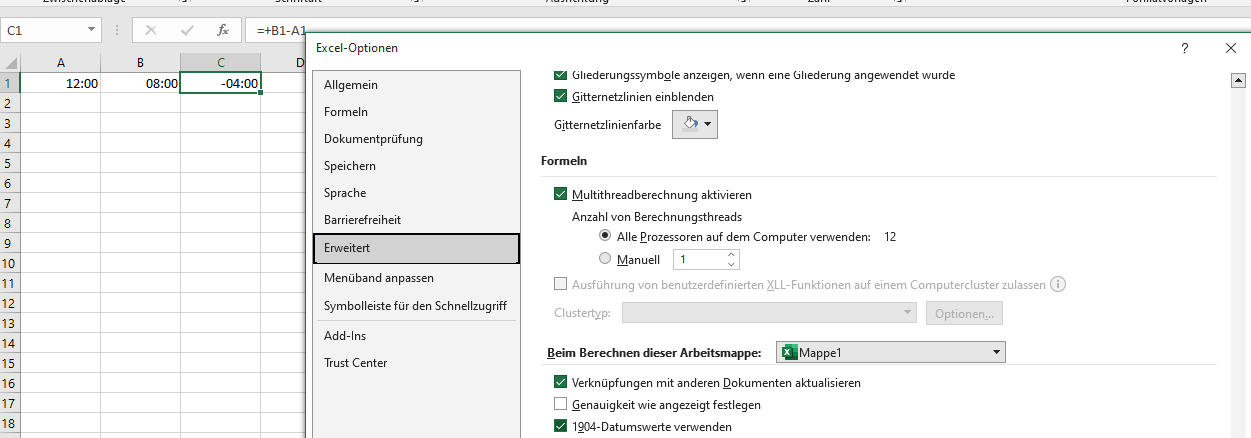Open the Dokumentprüfung options category
This screenshot has height=438, width=1251.
(x=416, y=139)
